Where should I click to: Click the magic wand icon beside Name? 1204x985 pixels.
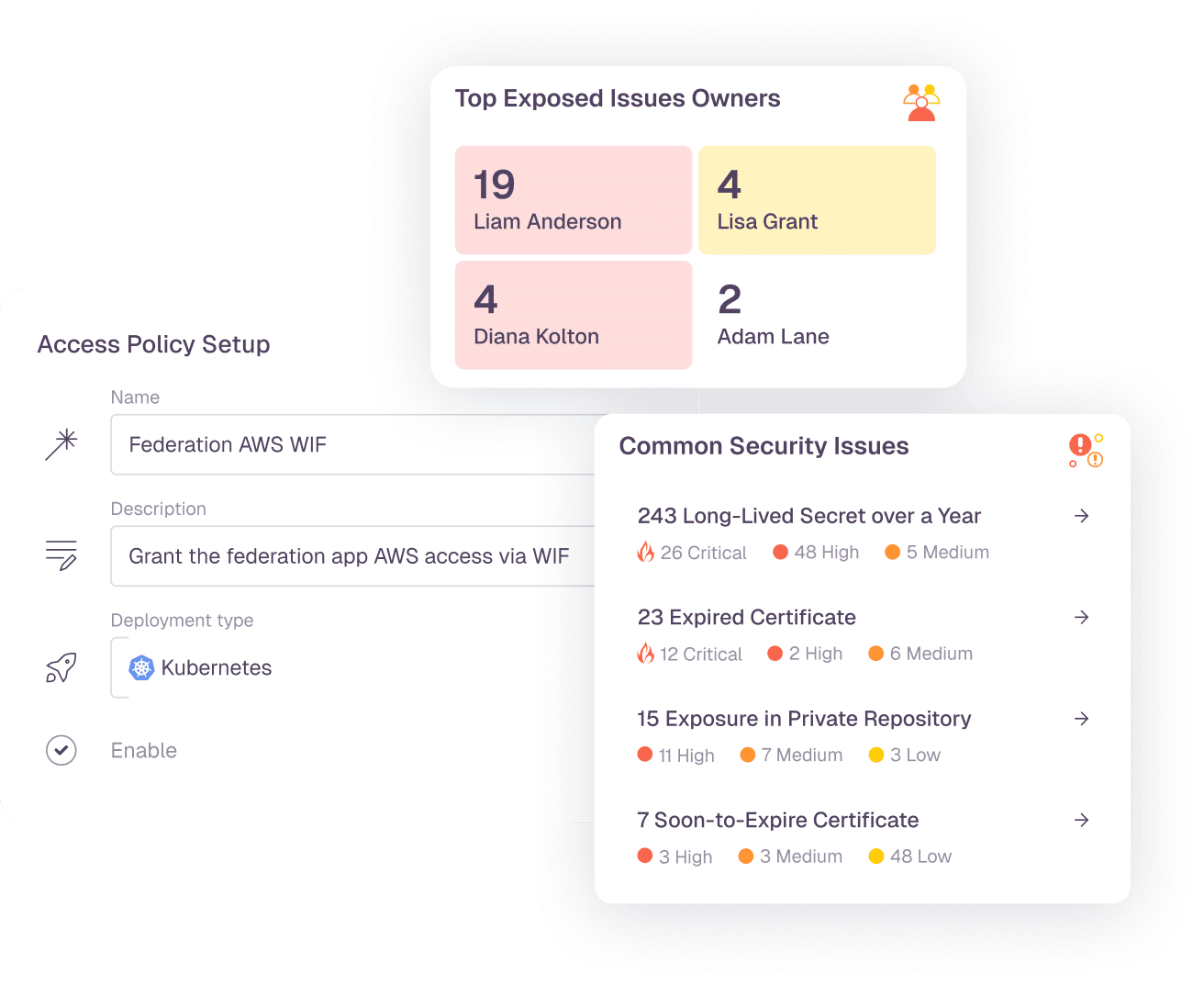[x=61, y=444]
